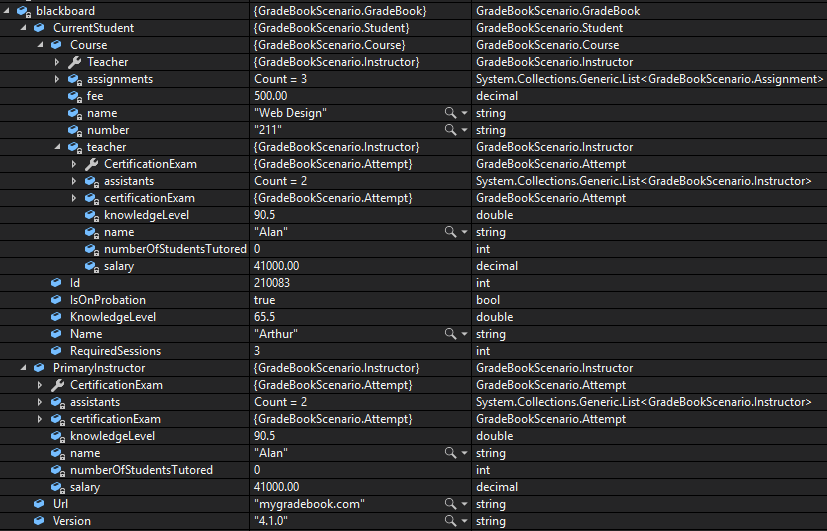Open text visualizer magnifier for "211"
827x531 pixels.
coord(450,130)
